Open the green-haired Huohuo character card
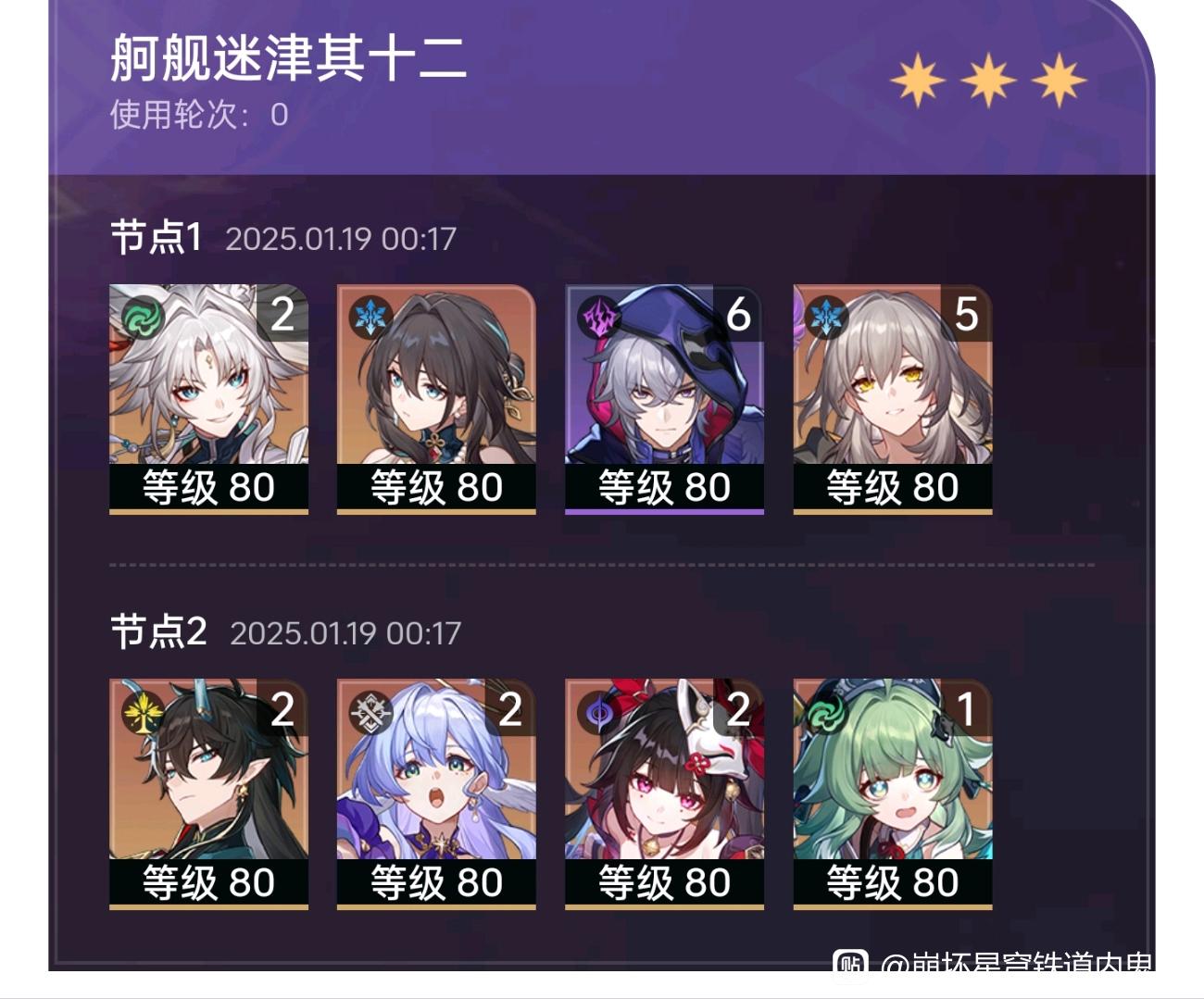Screen dimensions: 1204x999 (893, 793)
